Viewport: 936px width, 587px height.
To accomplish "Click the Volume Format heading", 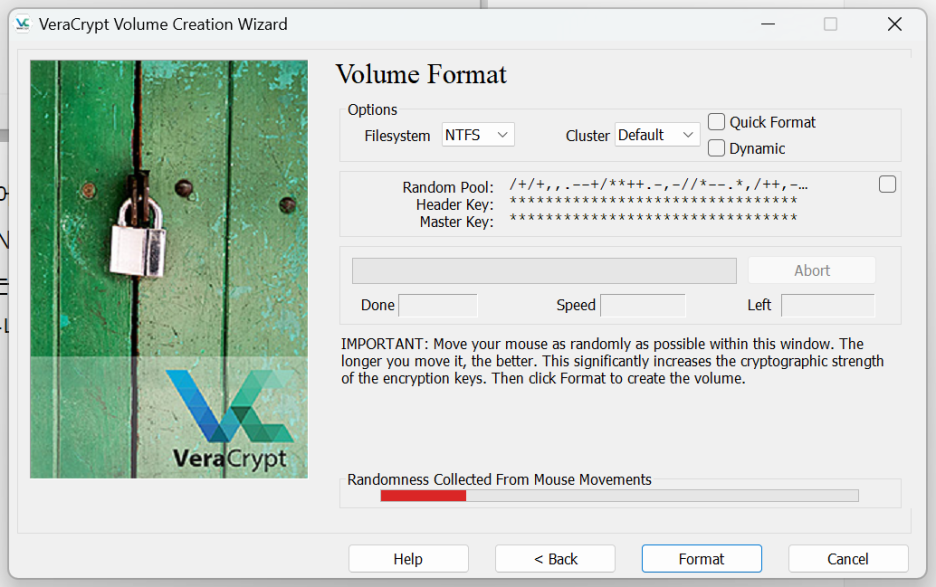I will [421, 75].
